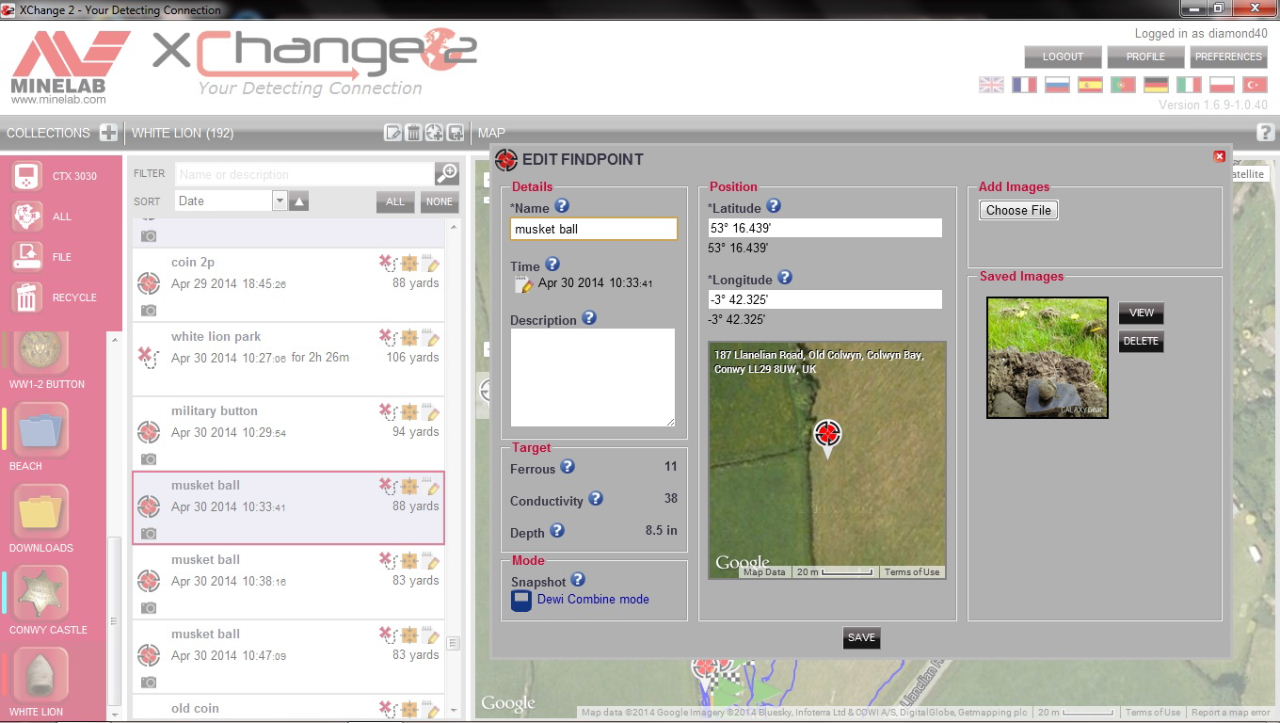This screenshot has height=723, width=1280.
Task: Switch language to the UK flag
Action: pyautogui.click(x=991, y=85)
